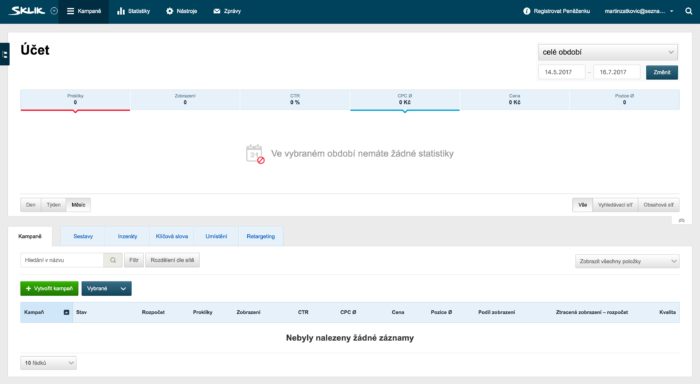Select the CPC Ø metric tile
This screenshot has height=384, width=700.
tap(404, 100)
